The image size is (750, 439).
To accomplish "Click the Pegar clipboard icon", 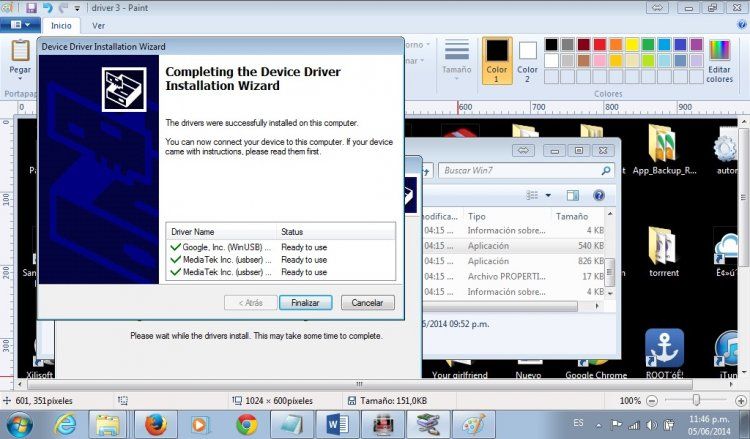I will 20,50.
